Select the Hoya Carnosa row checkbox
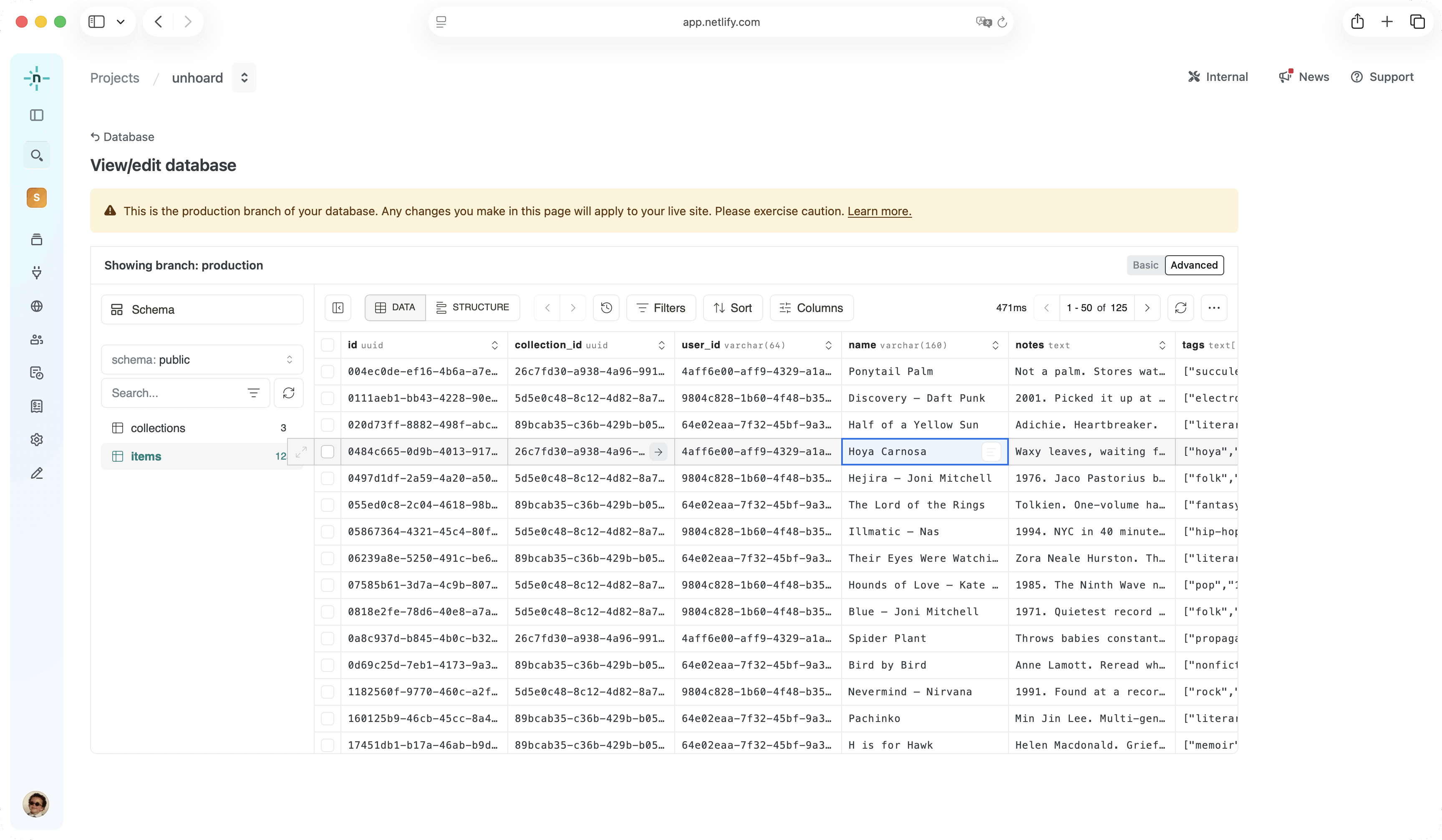The width and height of the screenshot is (1442, 840). 327,452
